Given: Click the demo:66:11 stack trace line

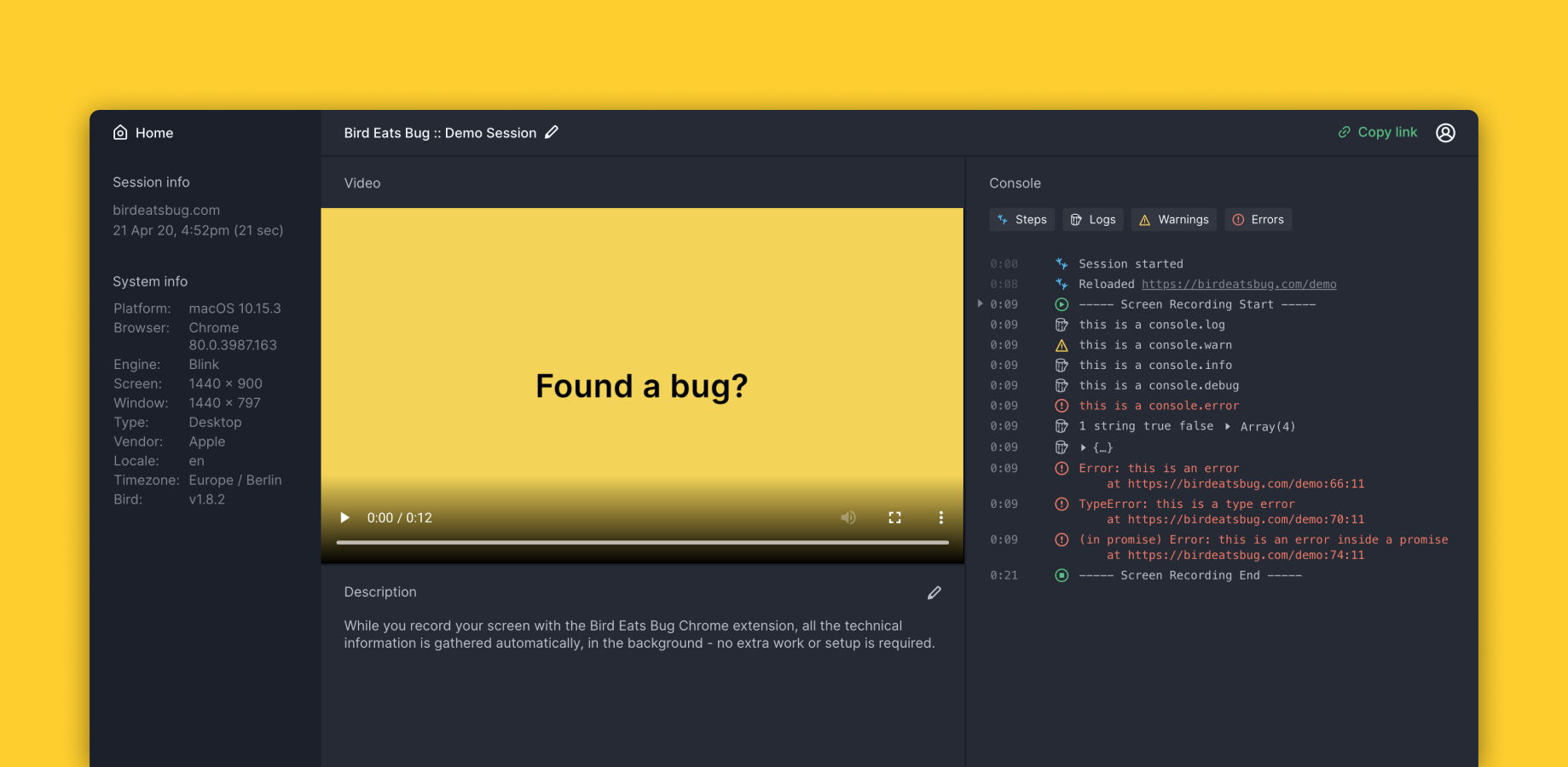Looking at the screenshot, I should click(x=1235, y=484).
